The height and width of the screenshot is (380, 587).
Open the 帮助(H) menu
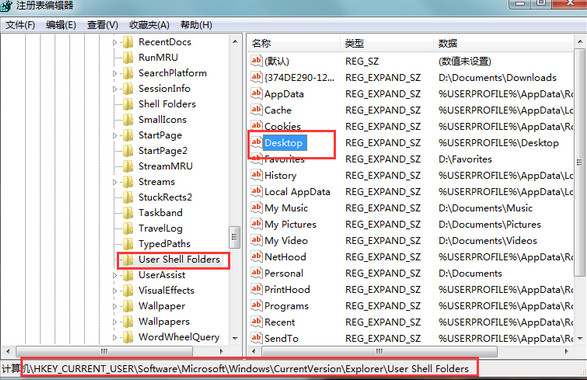(x=197, y=25)
